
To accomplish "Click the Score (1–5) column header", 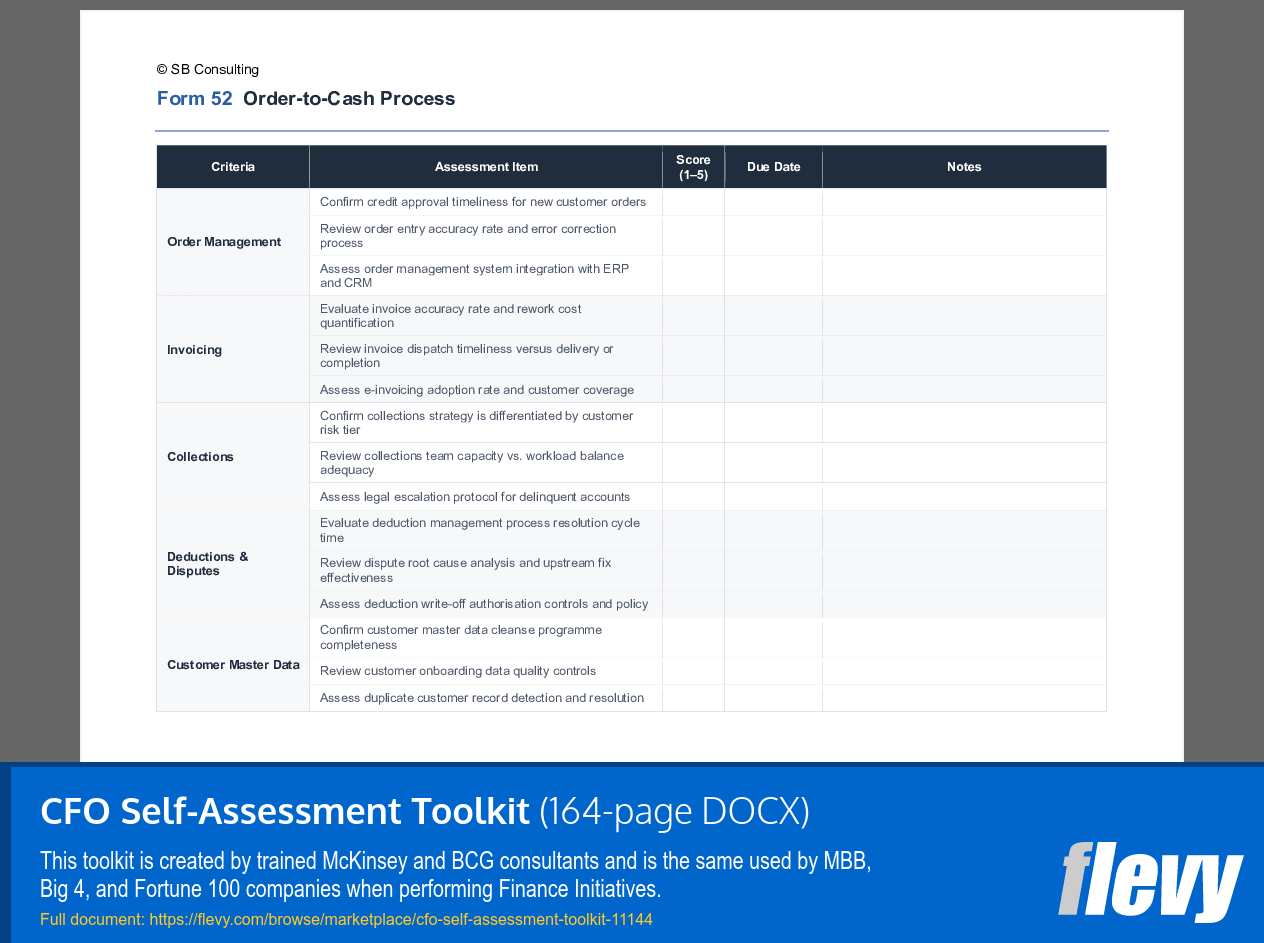I will (693, 166).
